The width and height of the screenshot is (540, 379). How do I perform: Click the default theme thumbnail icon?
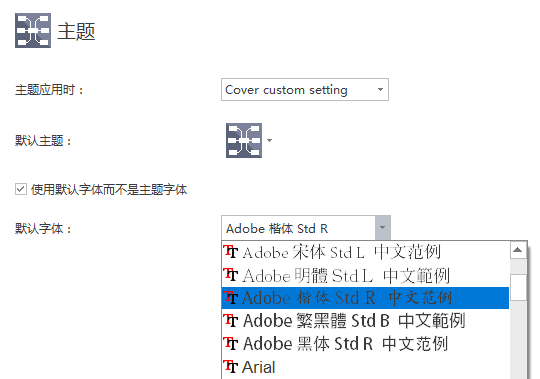(x=244, y=140)
